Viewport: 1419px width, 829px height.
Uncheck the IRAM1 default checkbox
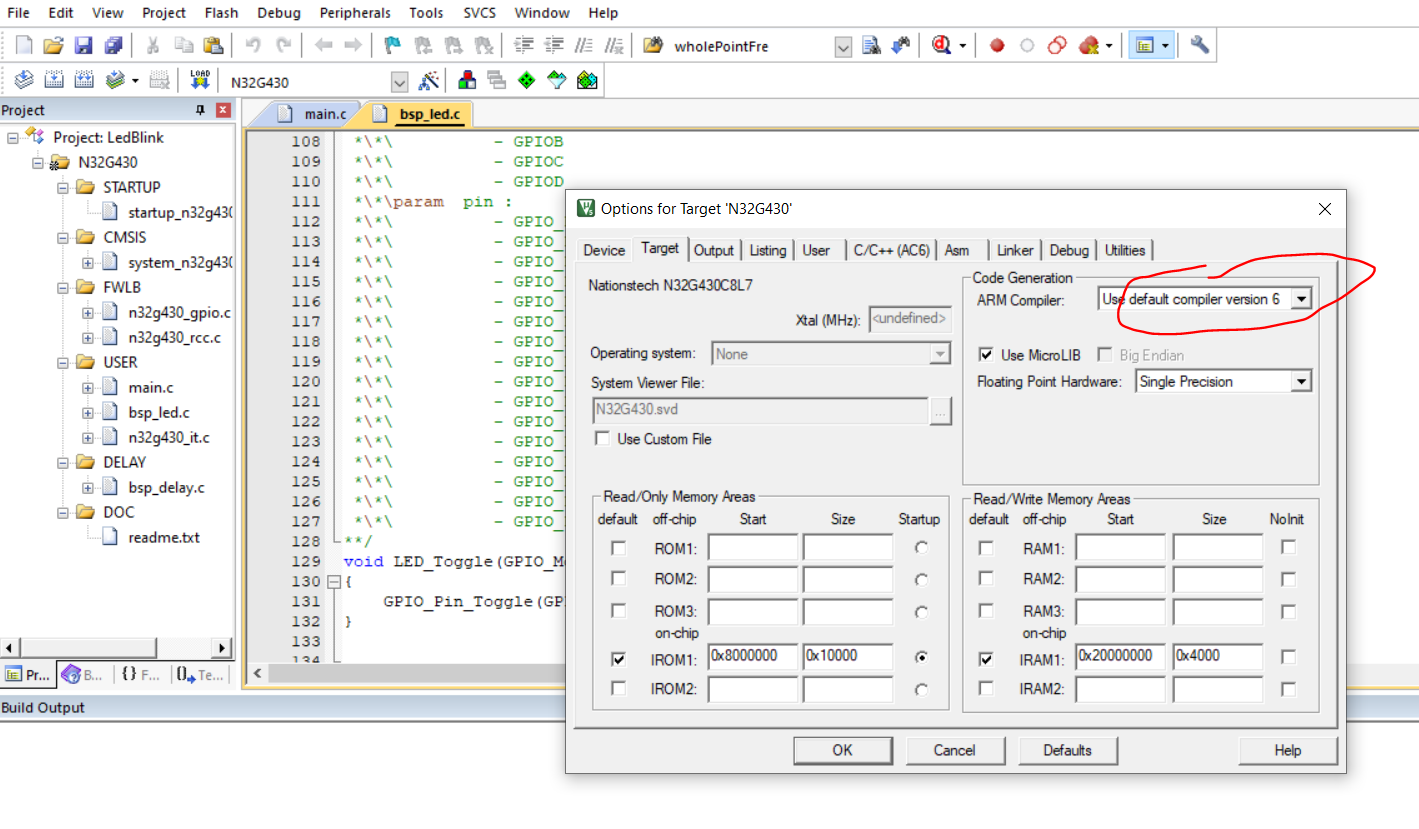point(987,658)
